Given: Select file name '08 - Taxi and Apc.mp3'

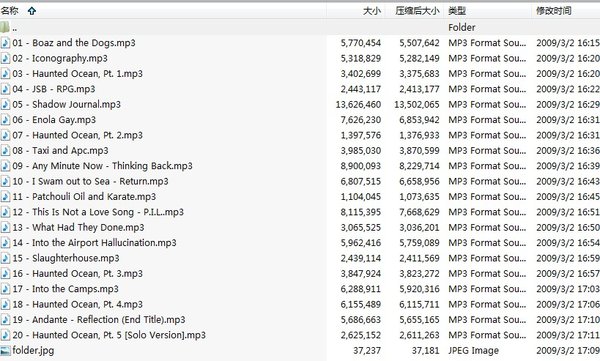Looking at the screenshot, I should point(60,150).
